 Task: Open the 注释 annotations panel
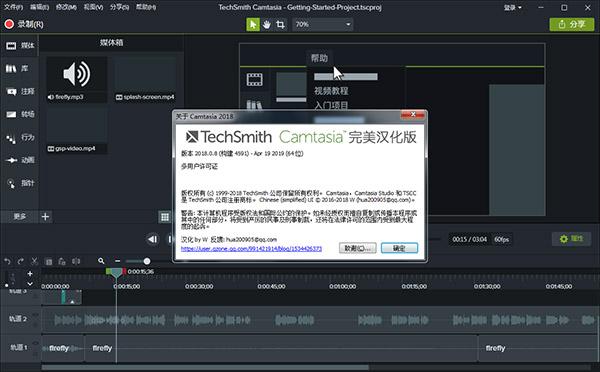[x=20, y=91]
